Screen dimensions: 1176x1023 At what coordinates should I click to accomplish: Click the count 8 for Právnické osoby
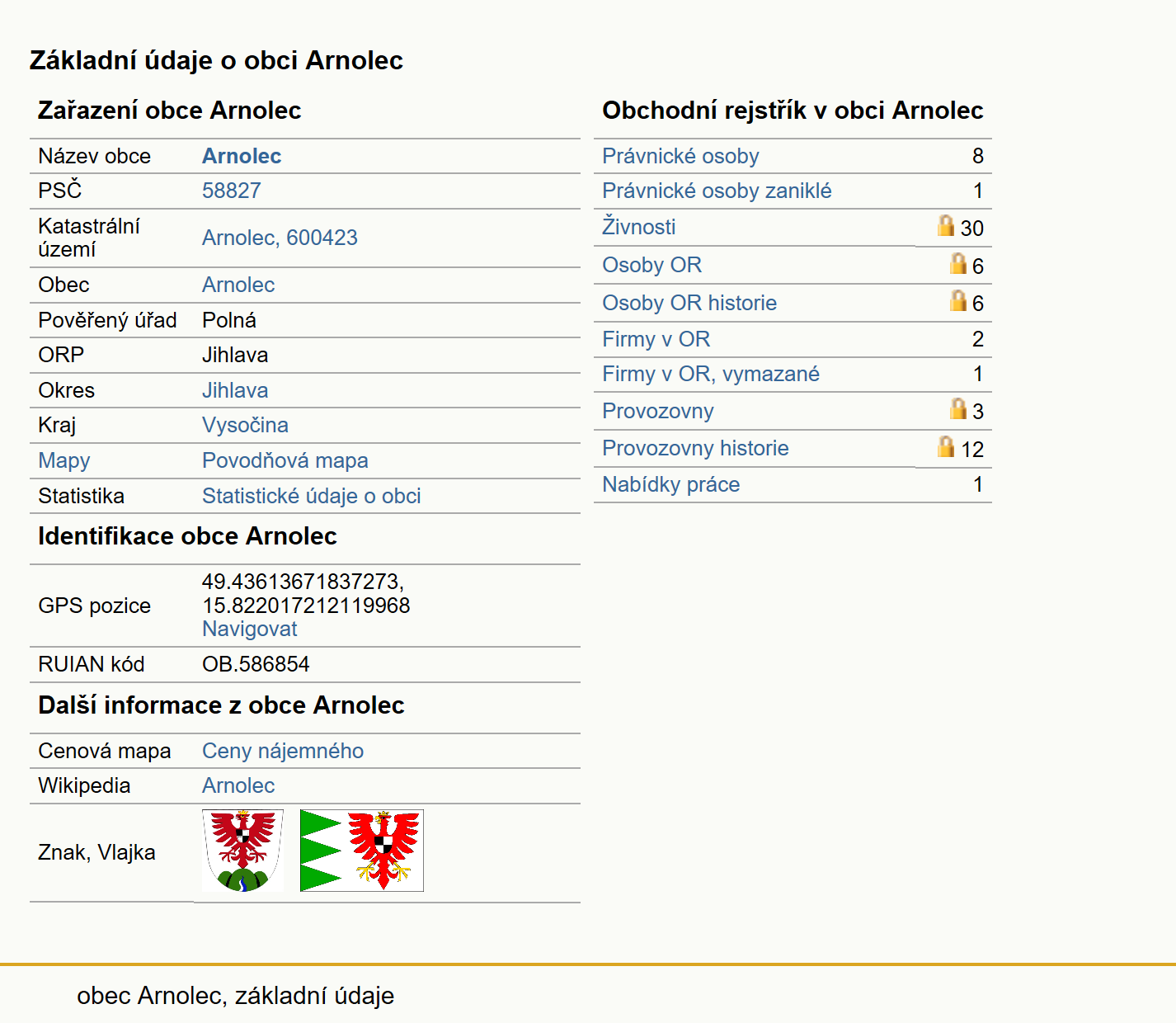click(978, 156)
